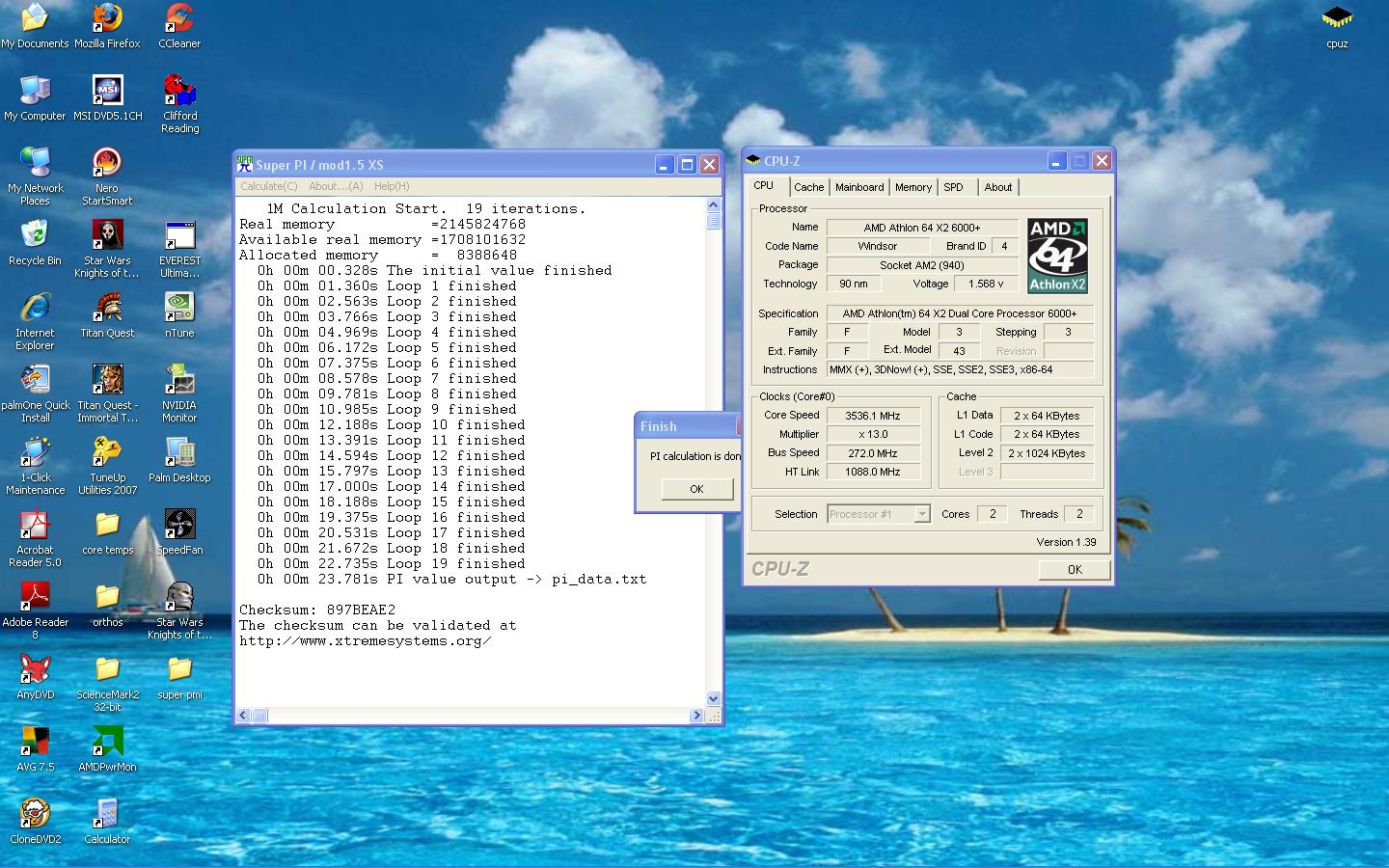This screenshot has height=868, width=1389.
Task: Maximize the Super PI window
Action: 687,165
